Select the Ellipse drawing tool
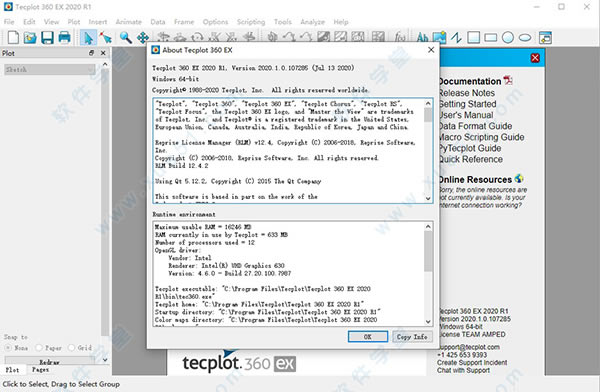Viewport: 600px width, 392px height. (x=525, y=38)
